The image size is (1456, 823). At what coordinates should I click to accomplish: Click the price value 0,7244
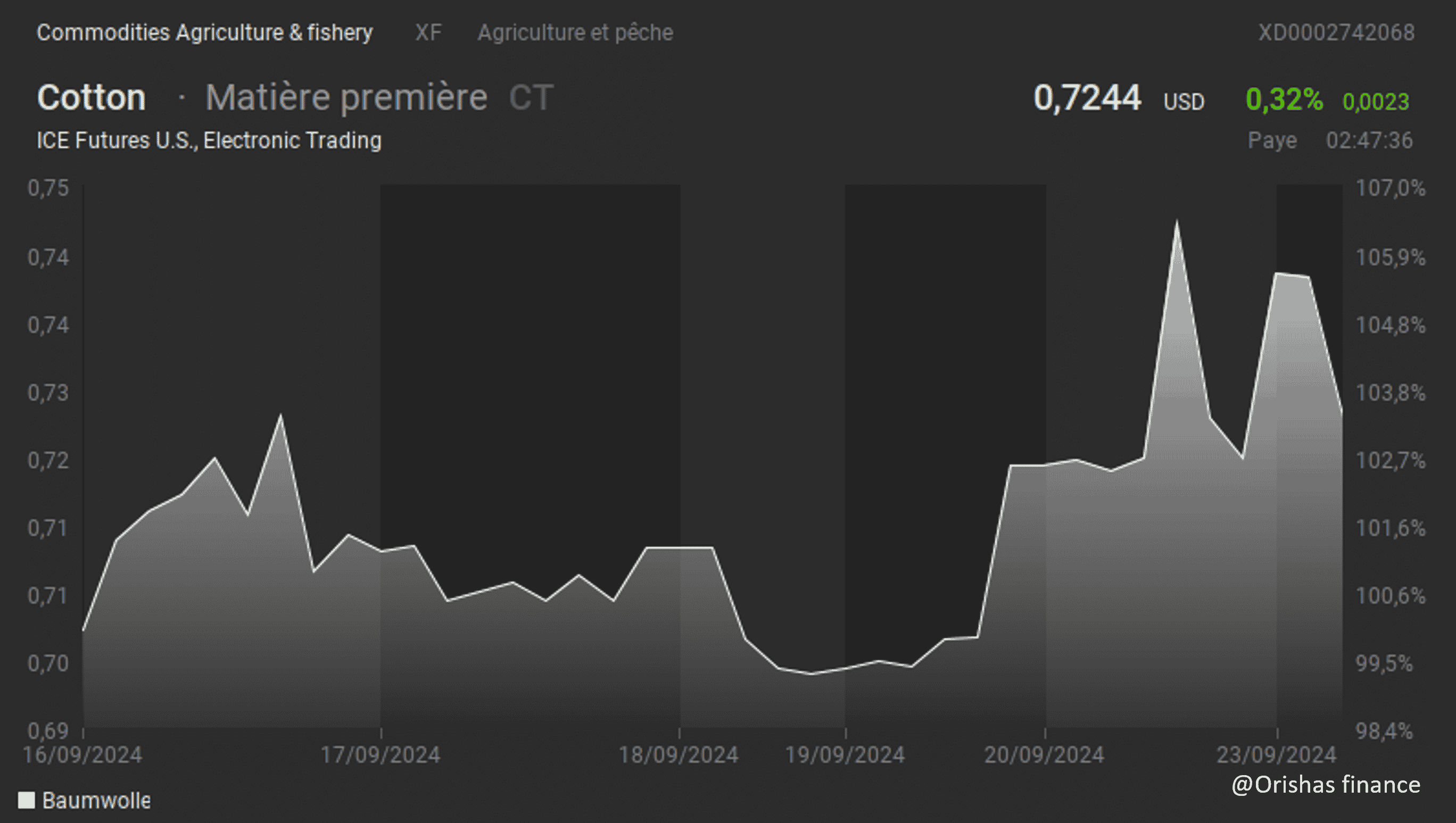[1087, 98]
